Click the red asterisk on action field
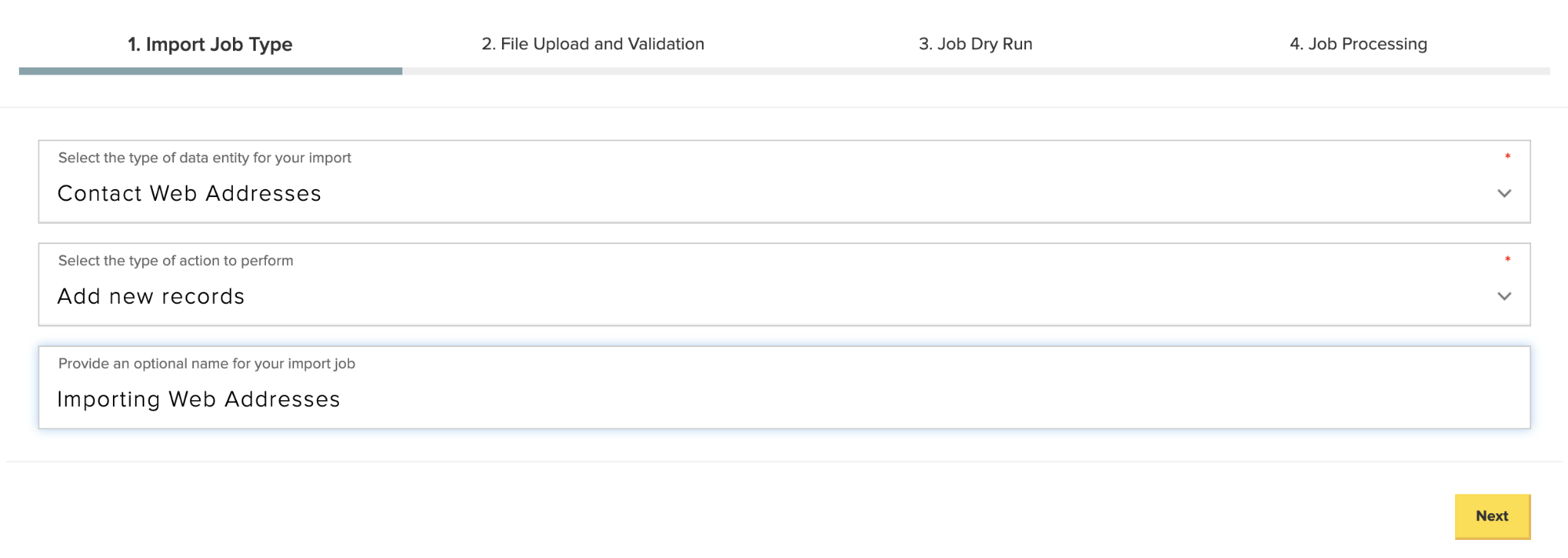The height and width of the screenshot is (558, 1568). (x=1507, y=260)
